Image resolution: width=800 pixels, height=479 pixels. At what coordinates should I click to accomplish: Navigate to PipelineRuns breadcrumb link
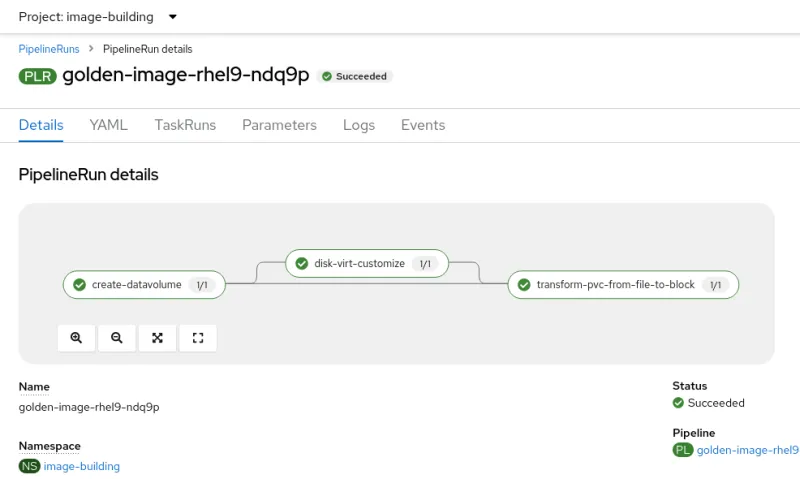coord(49,49)
